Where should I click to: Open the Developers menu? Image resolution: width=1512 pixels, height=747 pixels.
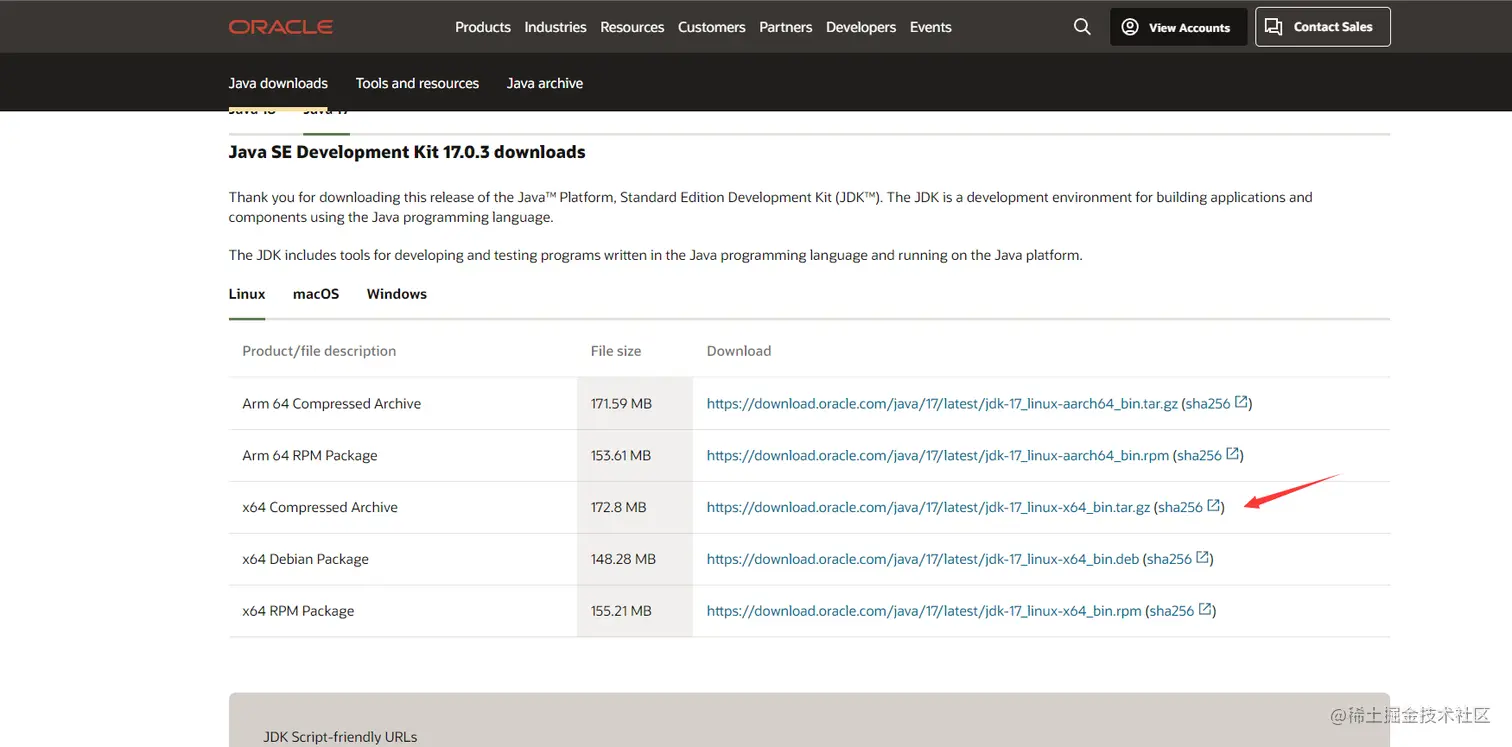point(861,27)
